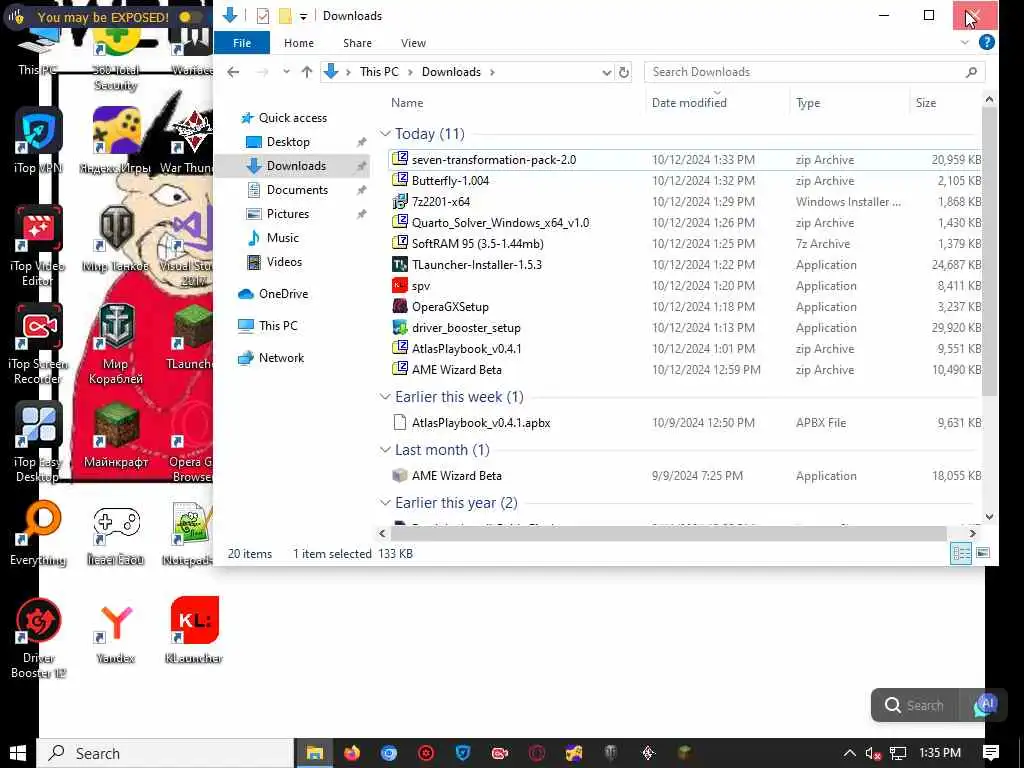Open the Yandex browser desktop icon
The height and width of the screenshot is (768, 1024).
[116, 632]
